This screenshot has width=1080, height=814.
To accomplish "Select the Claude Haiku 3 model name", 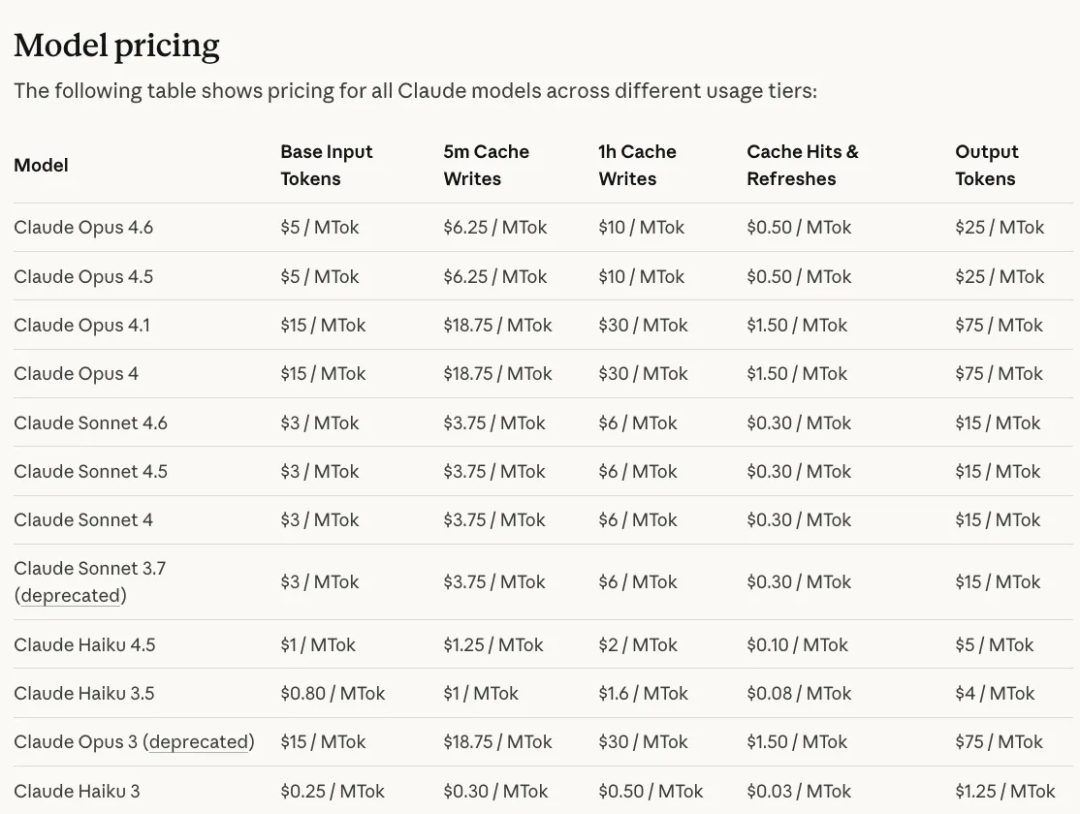I will [77, 791].
